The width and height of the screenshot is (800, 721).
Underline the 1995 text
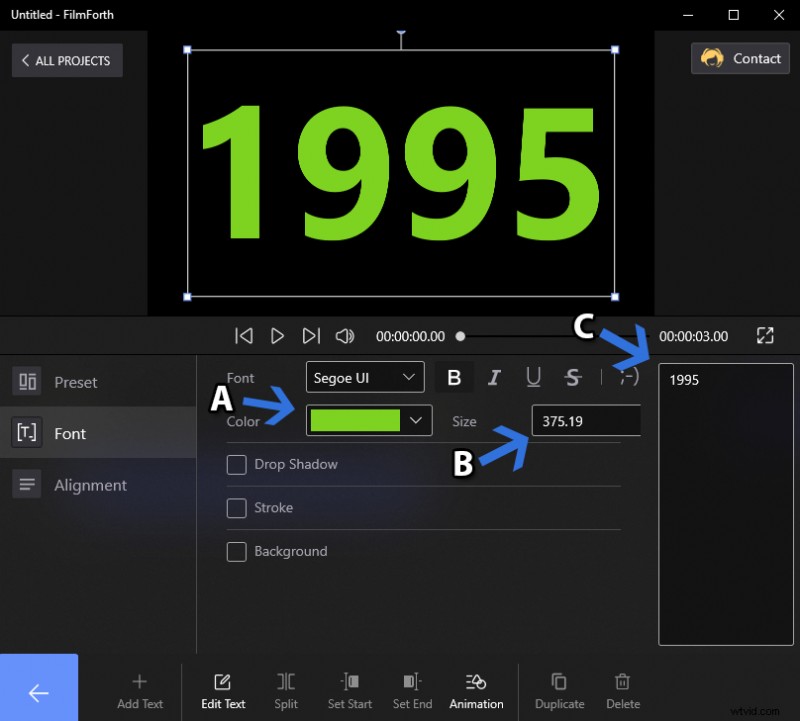point(533,377)
